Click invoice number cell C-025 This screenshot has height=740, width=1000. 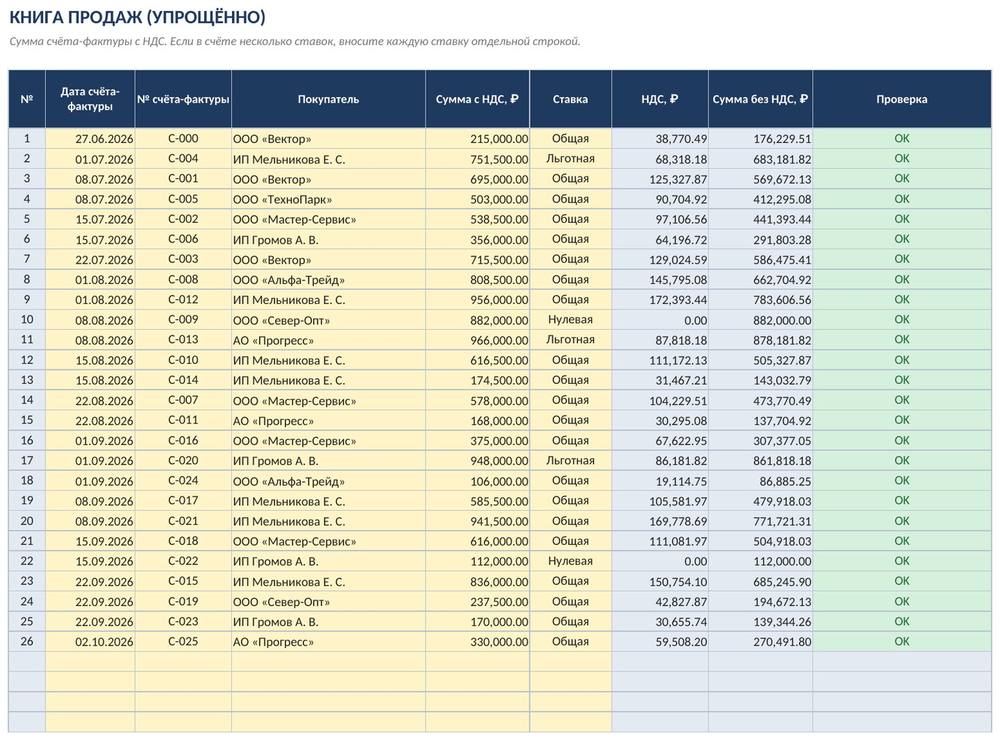pos(183,642)
